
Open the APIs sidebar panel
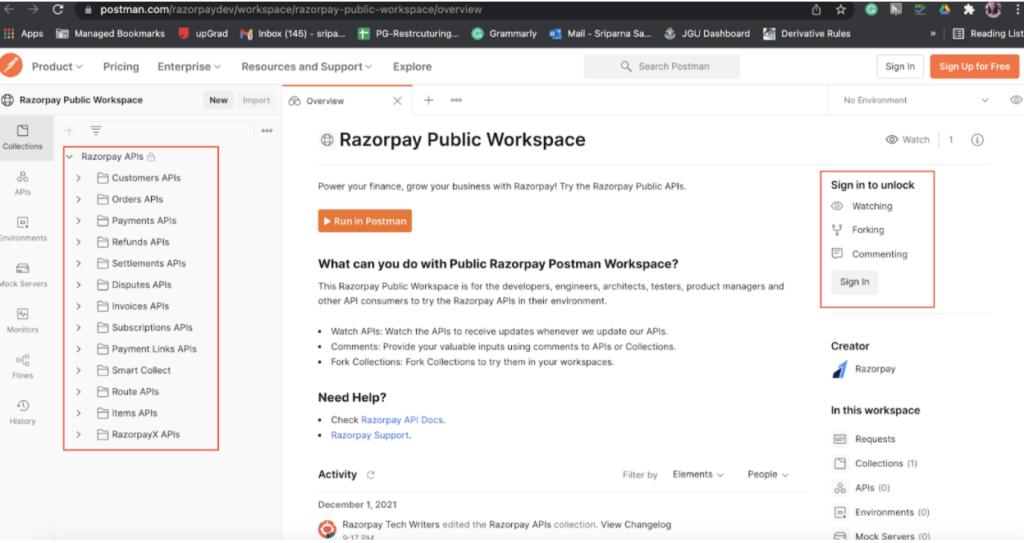point(23,184)
